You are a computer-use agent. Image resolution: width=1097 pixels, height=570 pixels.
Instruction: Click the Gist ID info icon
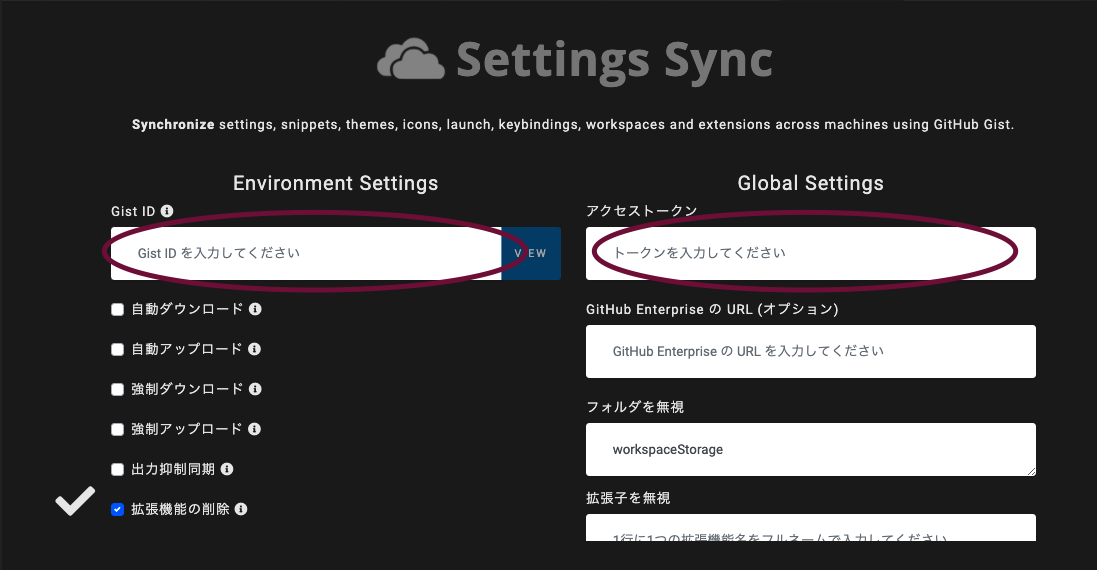point(167,211)
